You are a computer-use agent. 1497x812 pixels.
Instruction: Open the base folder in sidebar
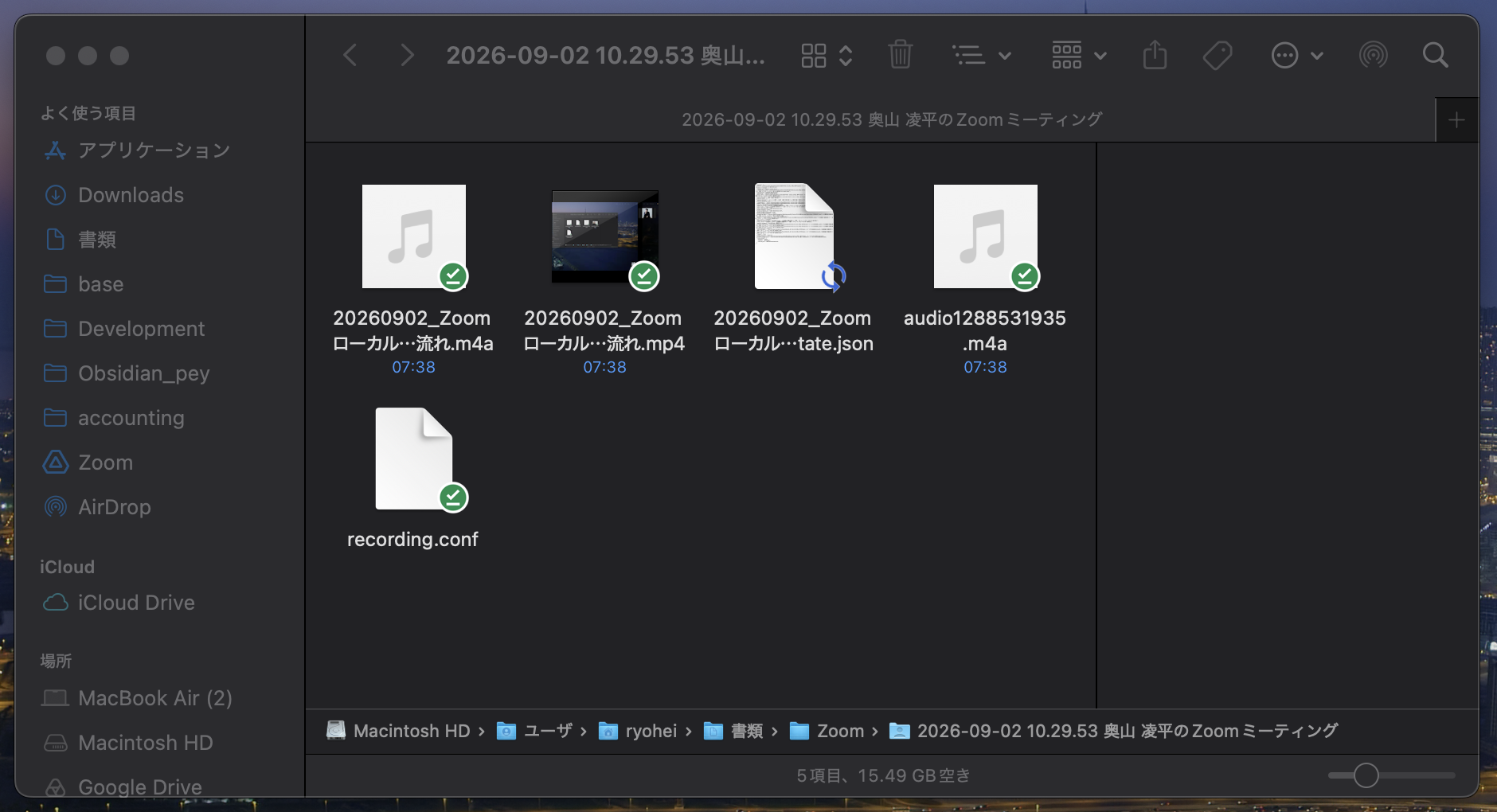click(x=101, y=284)
